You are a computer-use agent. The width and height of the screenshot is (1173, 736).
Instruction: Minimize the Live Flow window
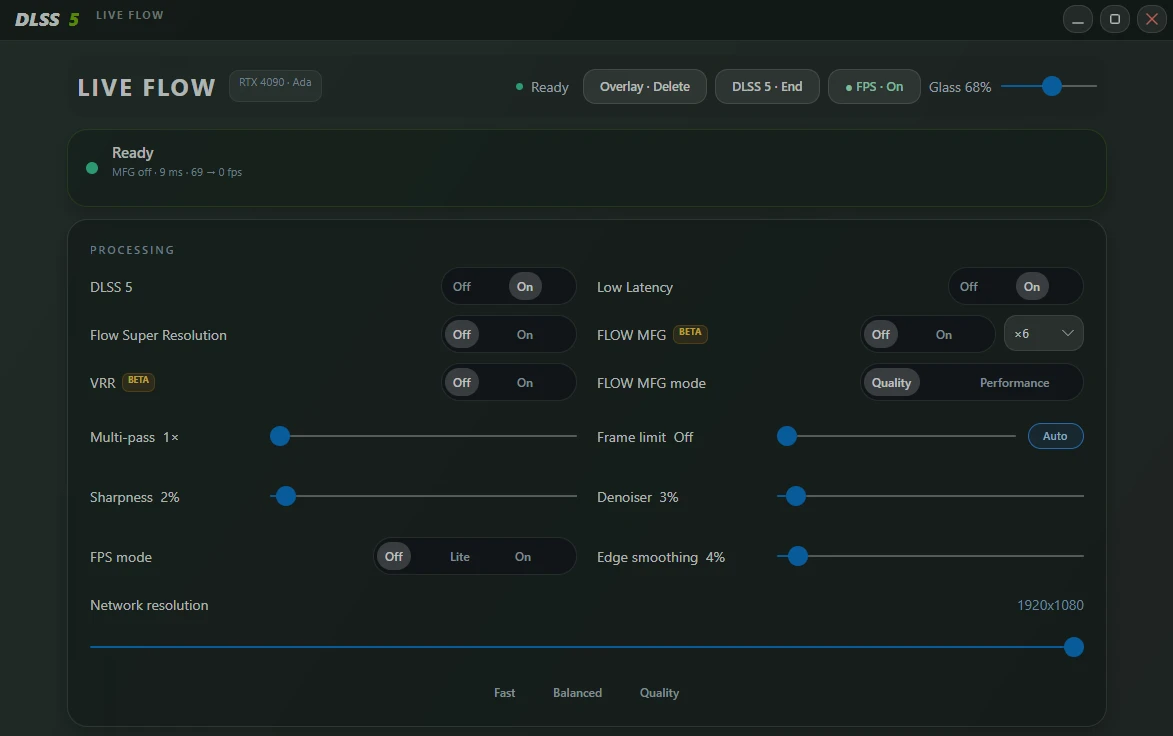(x=1077, y=19)
